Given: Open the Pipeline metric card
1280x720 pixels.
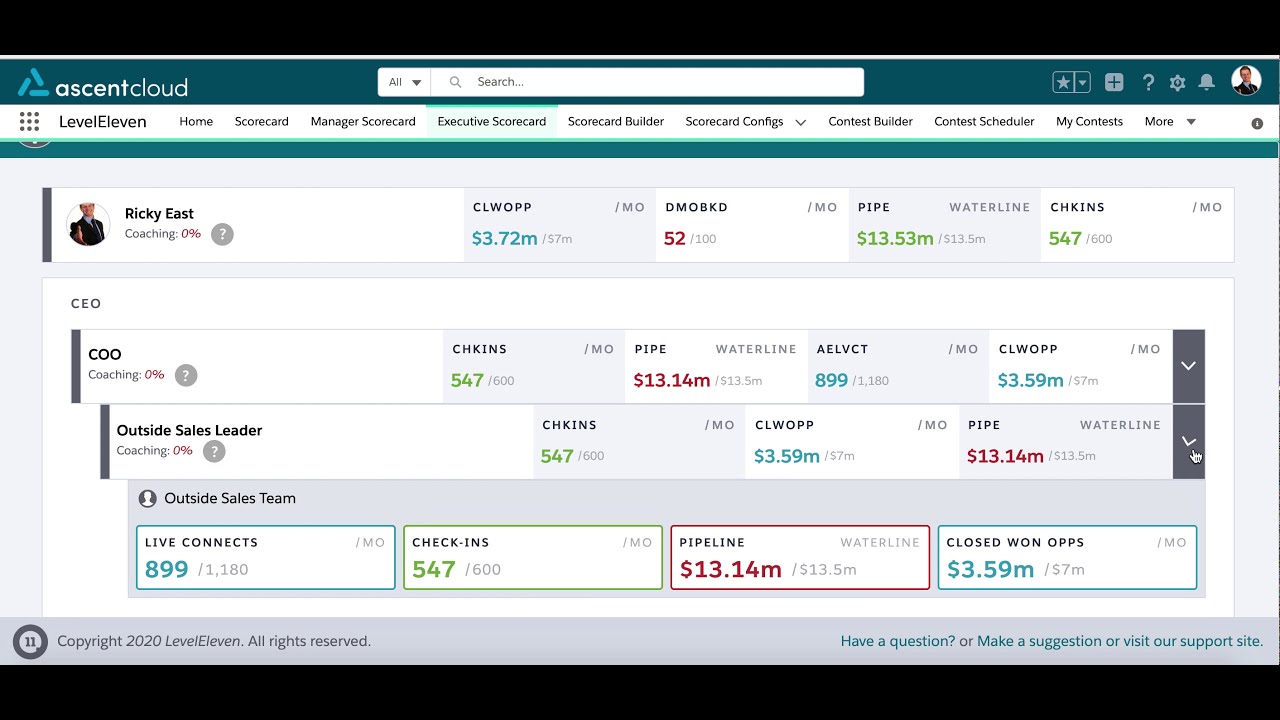Looking at the screenshot, I should [800, 557].
